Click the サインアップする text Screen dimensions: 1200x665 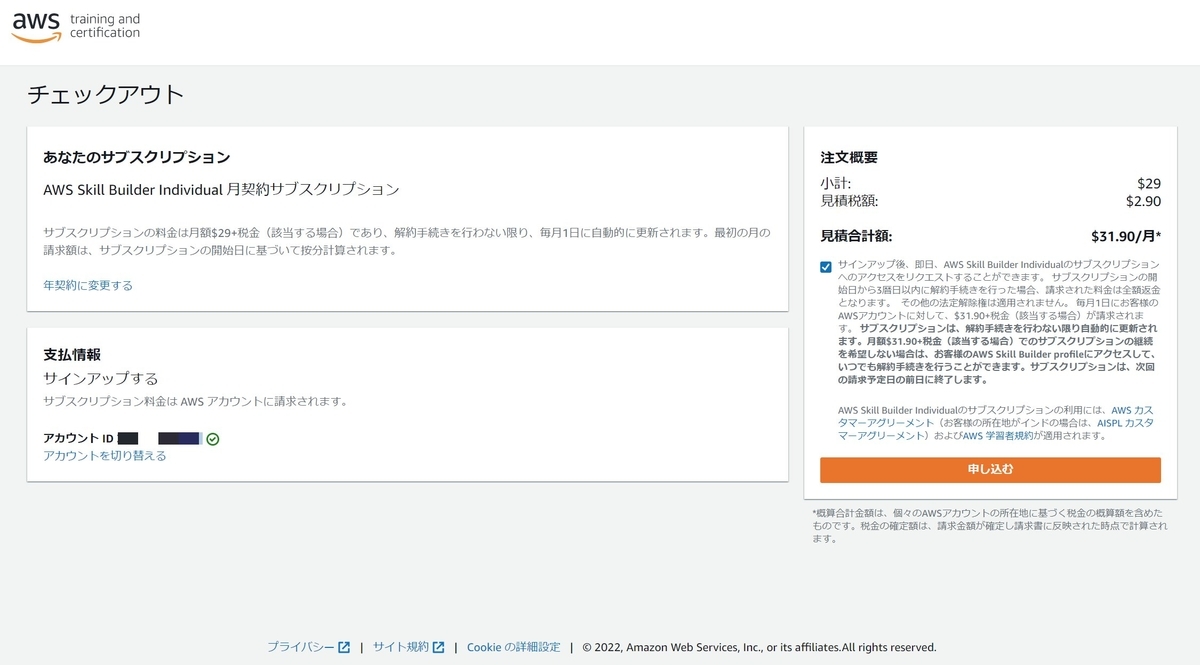(101, 378)
